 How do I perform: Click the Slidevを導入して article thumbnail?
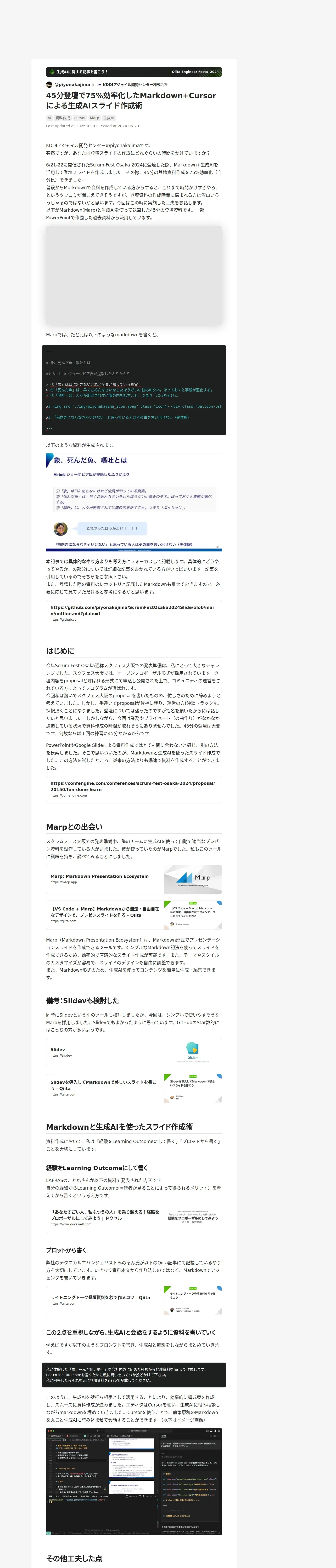pos(193,1088)
